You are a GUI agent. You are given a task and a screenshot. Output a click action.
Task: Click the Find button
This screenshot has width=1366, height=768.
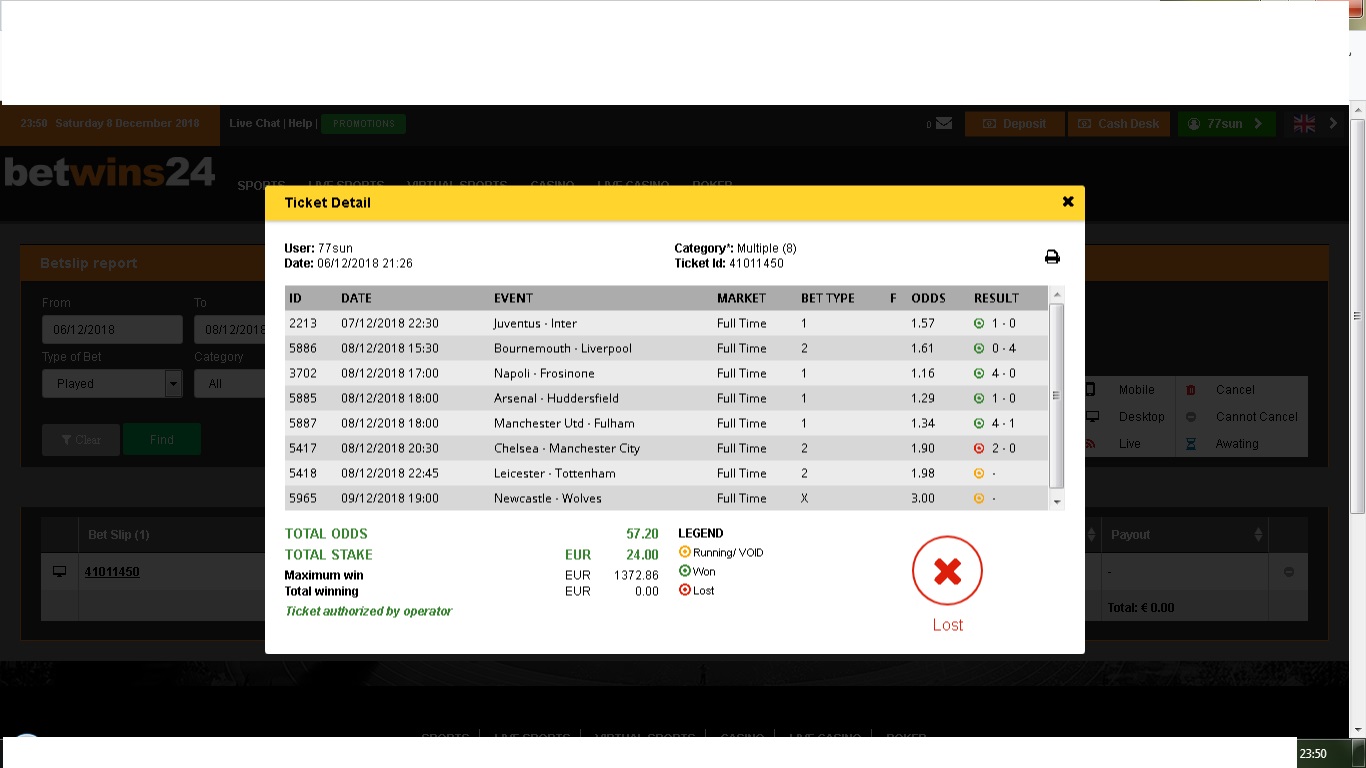tap(162, 440)
